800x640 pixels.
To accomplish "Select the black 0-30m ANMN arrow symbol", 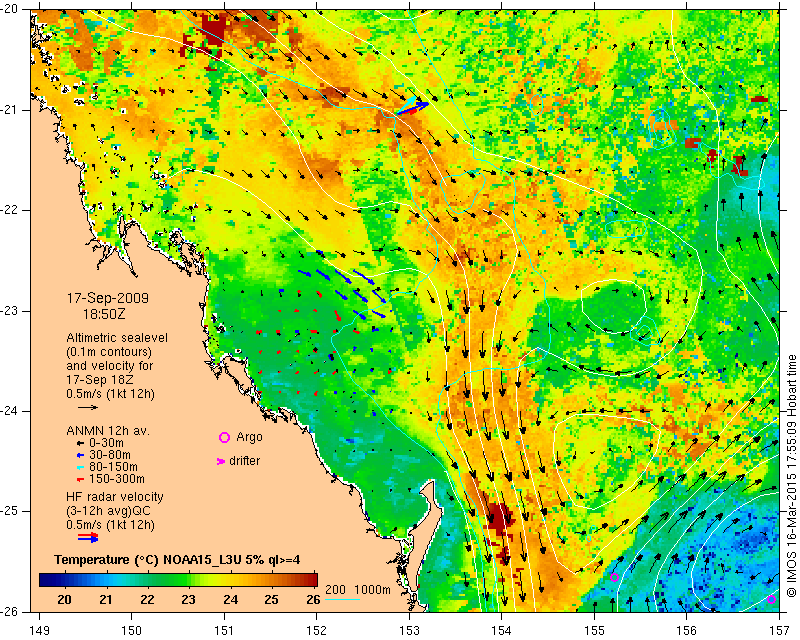I will tap(80, 444).
